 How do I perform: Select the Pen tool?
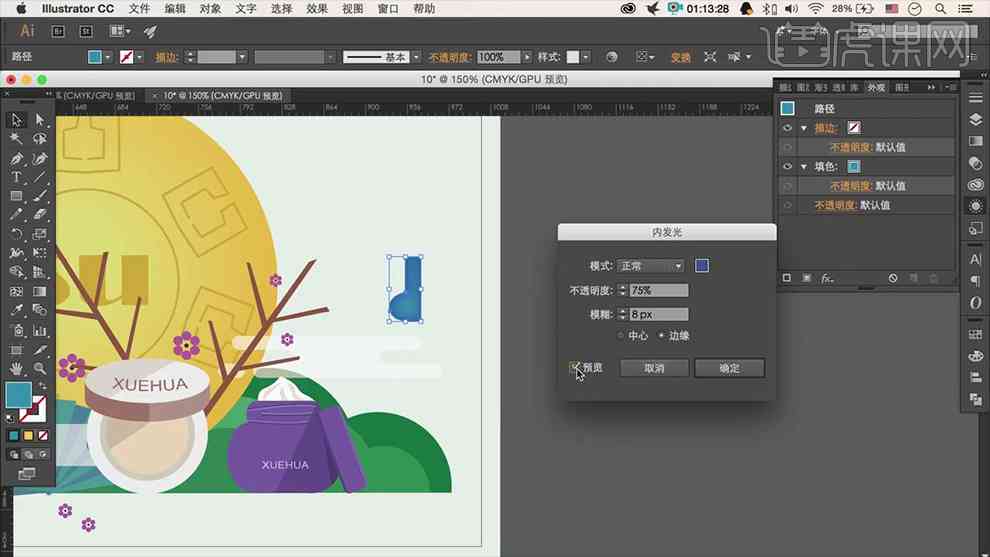tap(16, 158)
